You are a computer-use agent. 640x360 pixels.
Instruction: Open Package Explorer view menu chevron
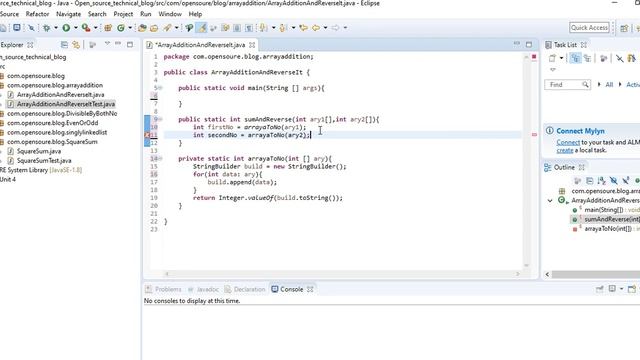coord(107,44)
